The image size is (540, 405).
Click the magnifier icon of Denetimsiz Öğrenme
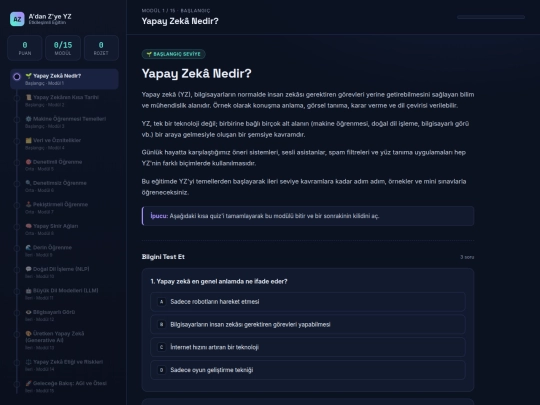pyautogui.click(x=29, y=183)
